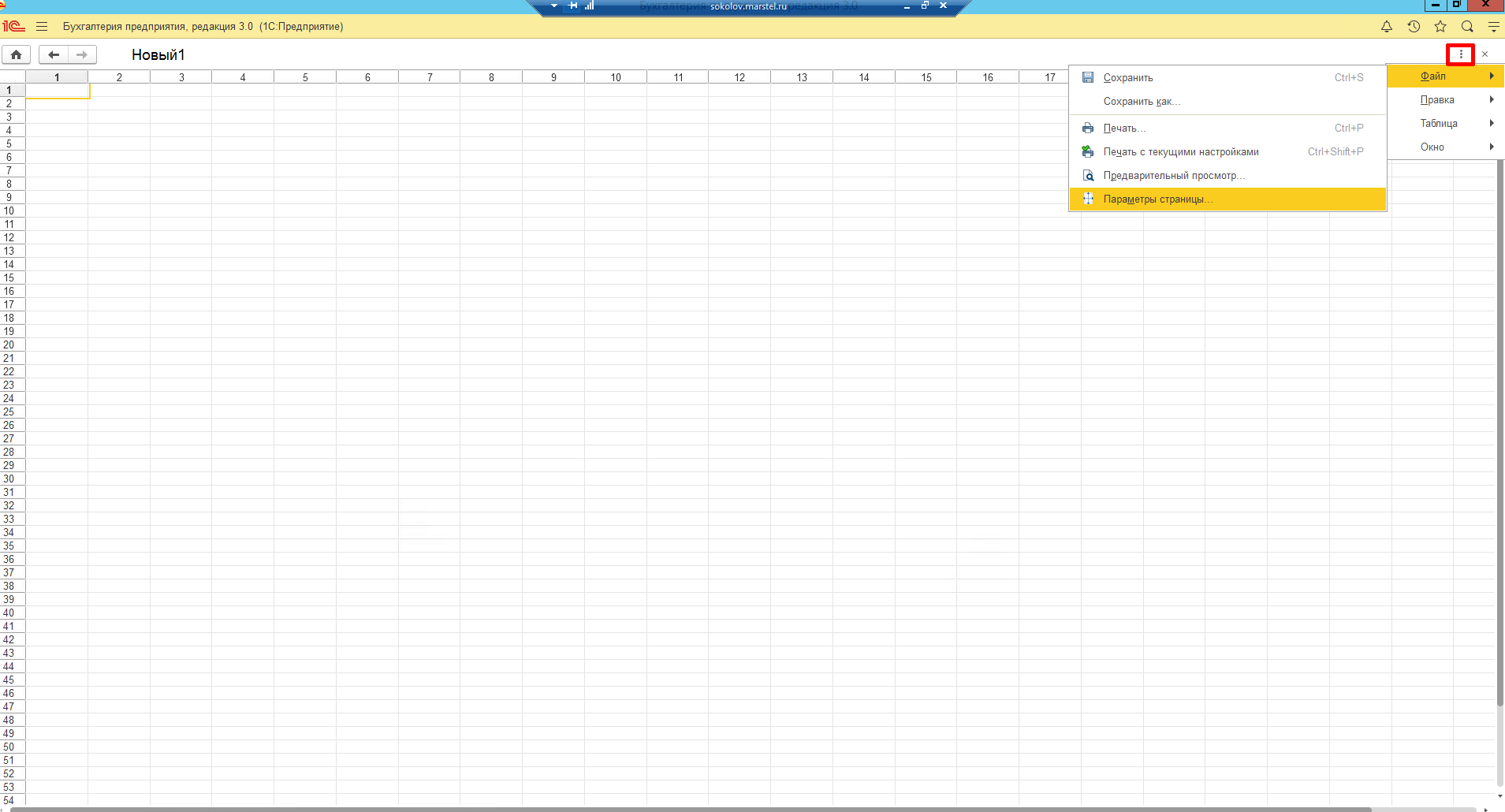Open the 1C main menu hamburger icon

[x=42, y=26]
